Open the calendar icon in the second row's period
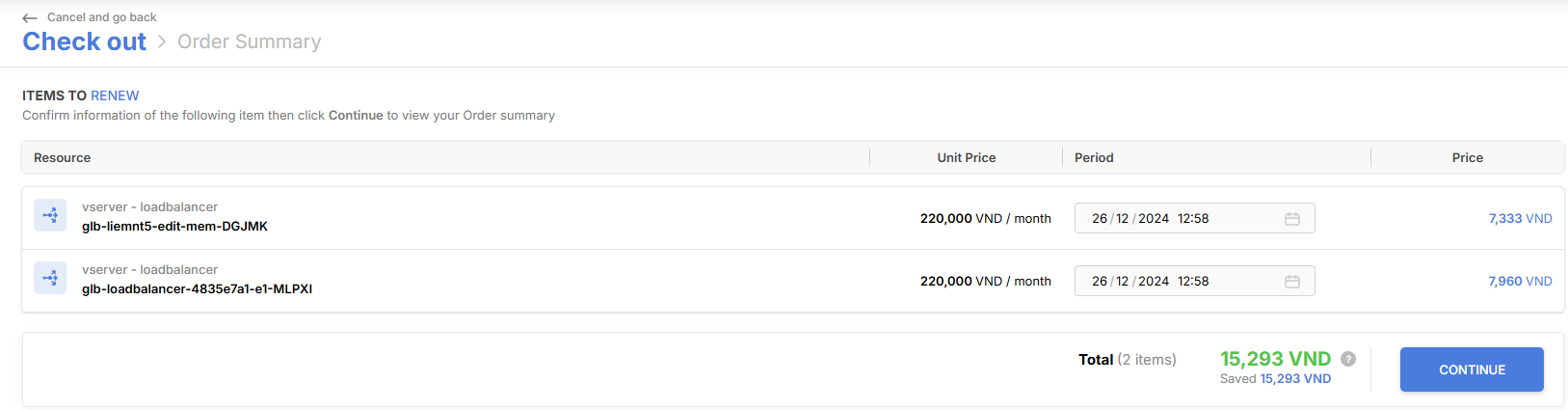Viewport: 1568px width, 410px height. click(1292, 282)
